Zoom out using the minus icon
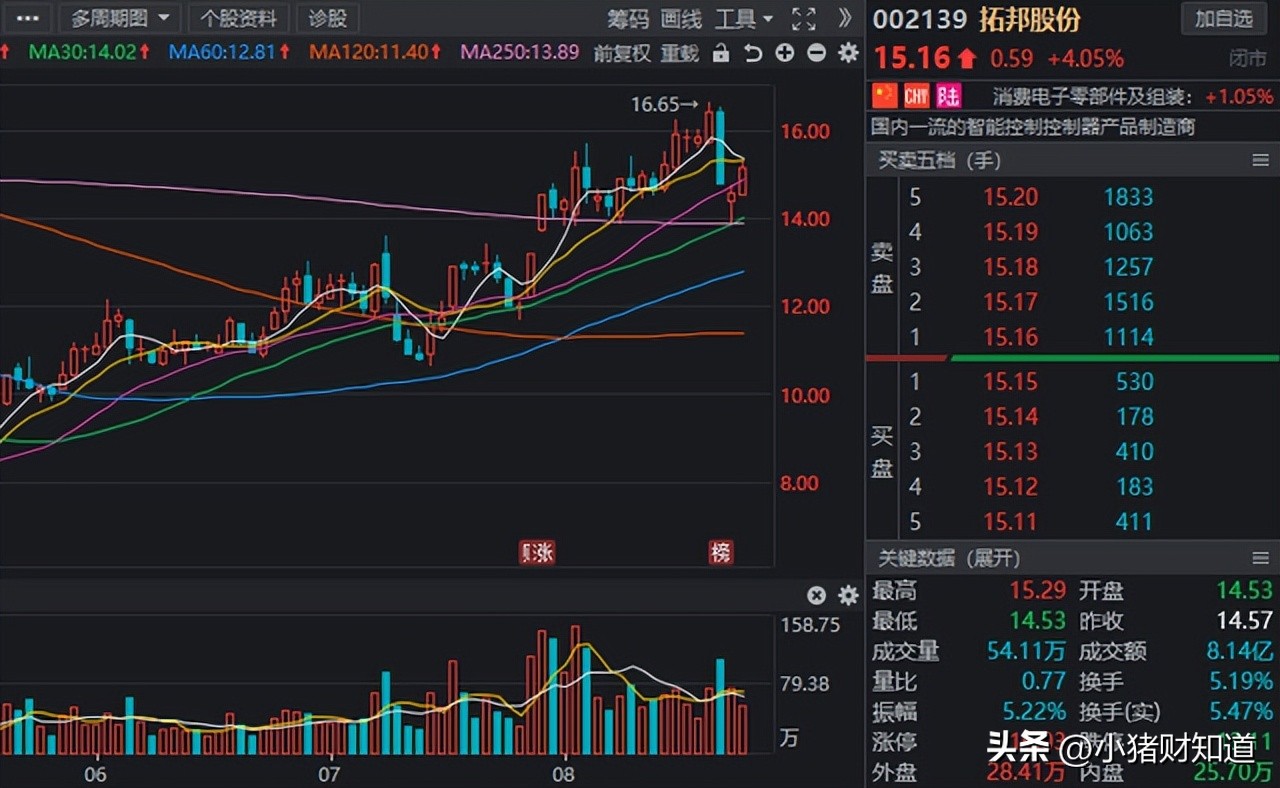Screen dimensions: 1280x788 816,54
